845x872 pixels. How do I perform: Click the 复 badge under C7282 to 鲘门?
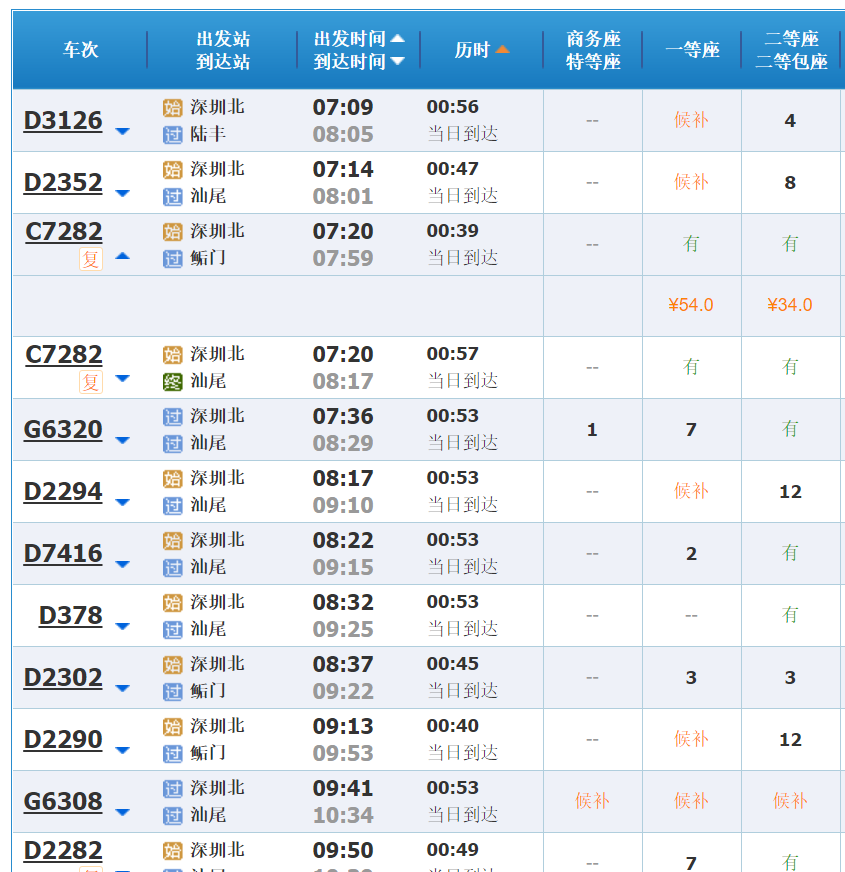(x=91, y=259)
